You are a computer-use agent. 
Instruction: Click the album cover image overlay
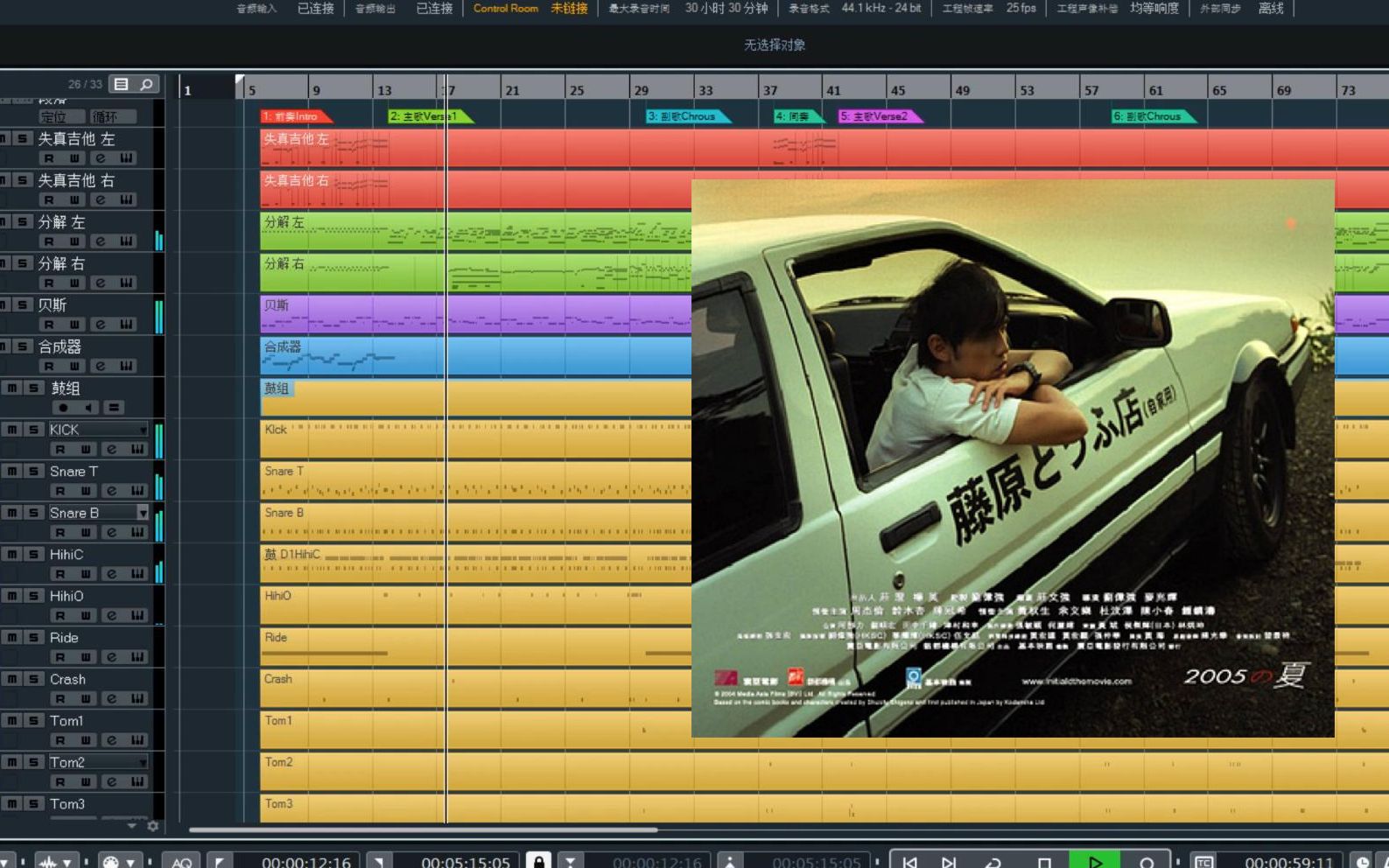[1013, 458]
